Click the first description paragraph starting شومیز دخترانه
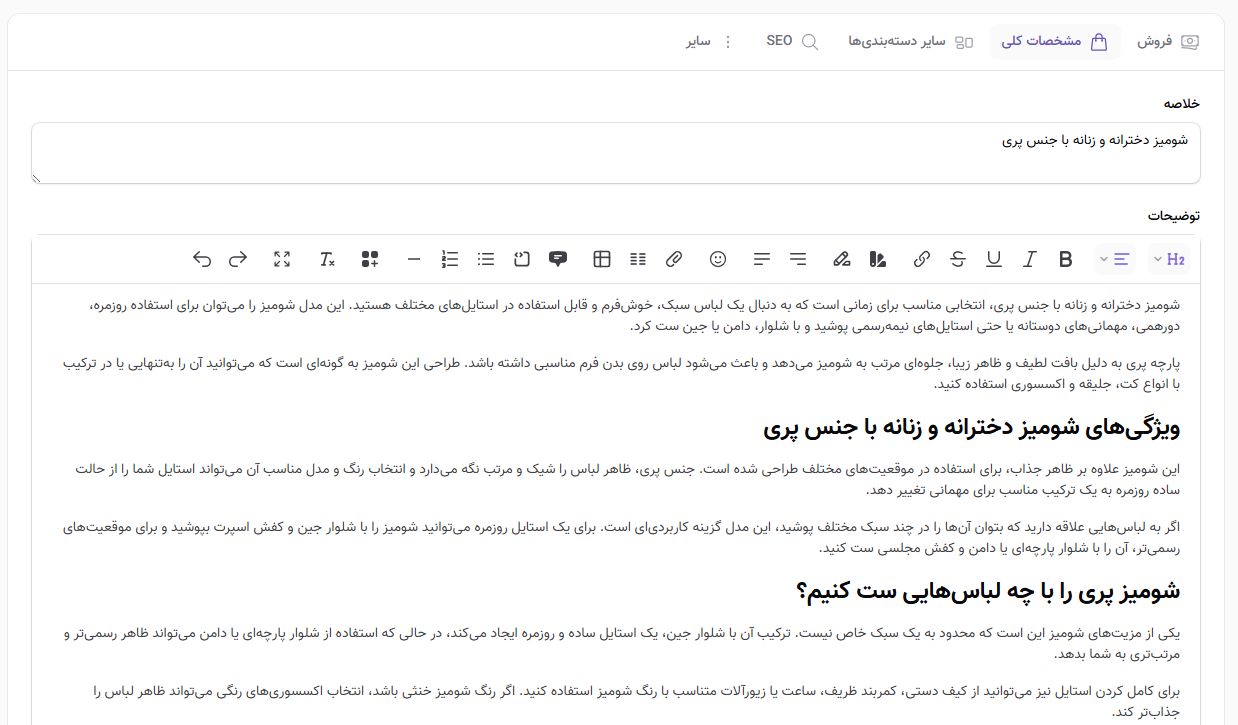This screenshot has height=725, width=1238. tap(635, 315)
